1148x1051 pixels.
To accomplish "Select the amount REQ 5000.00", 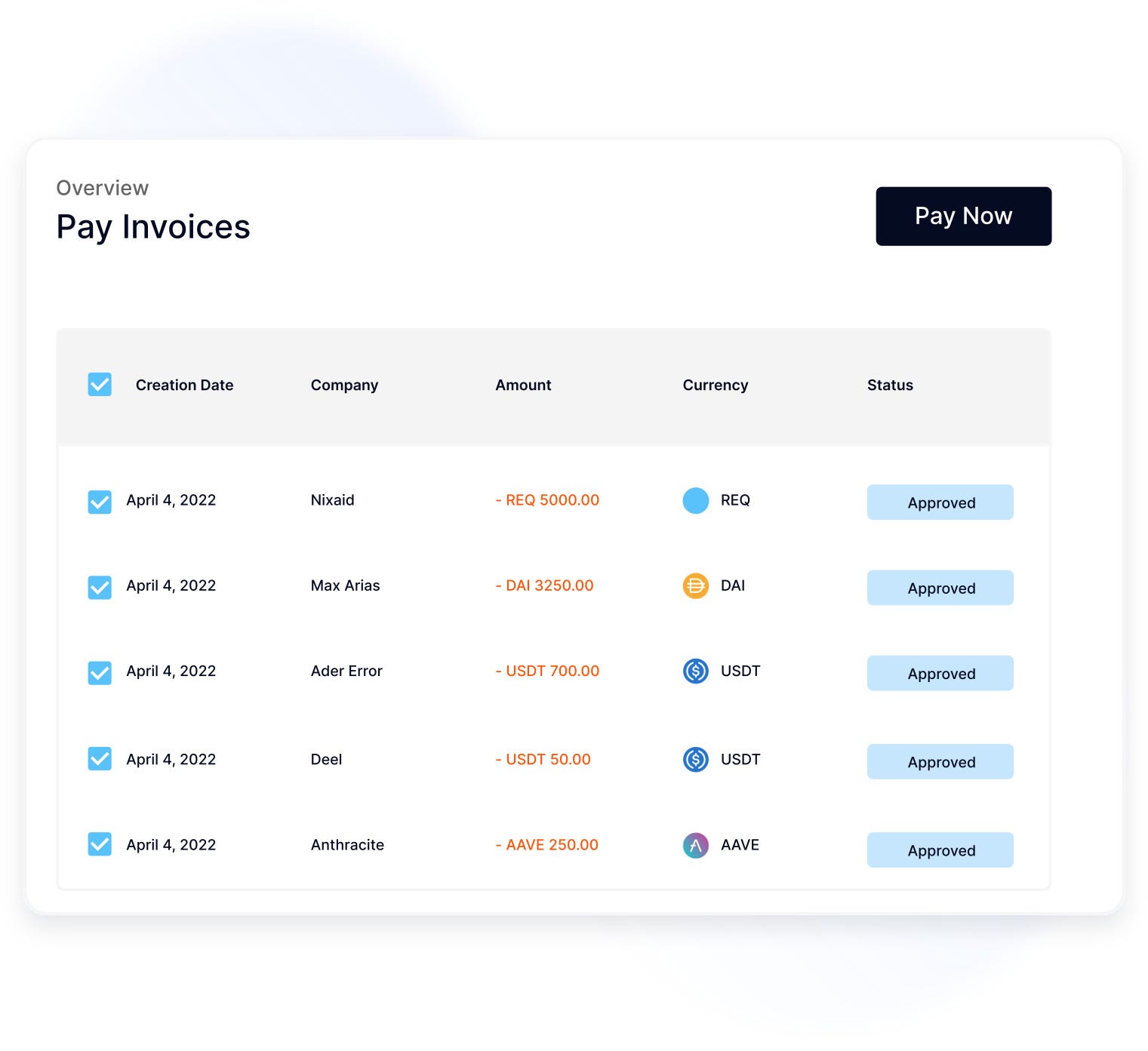I will tap(547, 500).
